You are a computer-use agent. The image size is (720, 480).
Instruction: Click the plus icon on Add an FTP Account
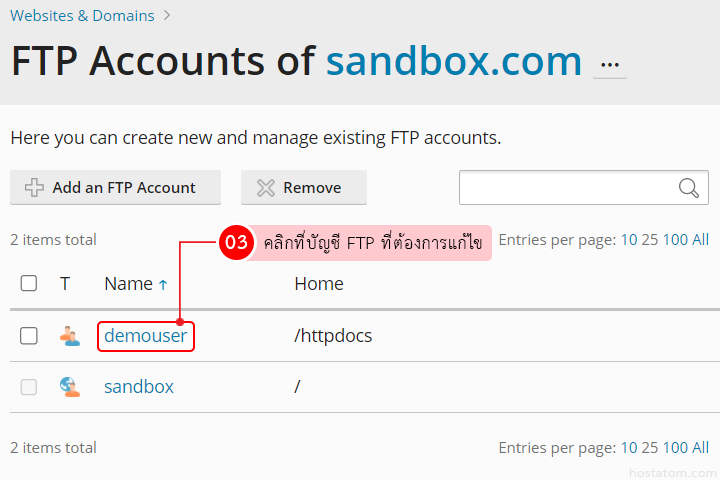[x=35, y=188]
